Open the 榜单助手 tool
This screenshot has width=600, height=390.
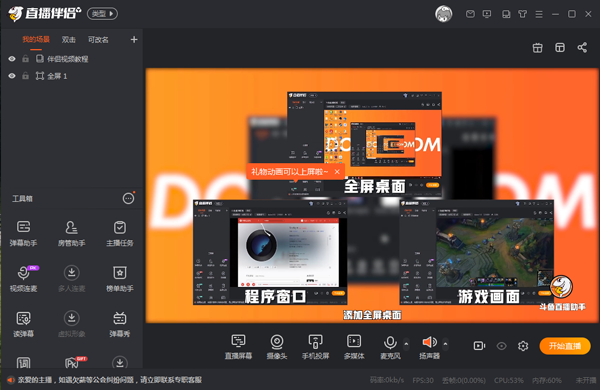tap(120, 278)
